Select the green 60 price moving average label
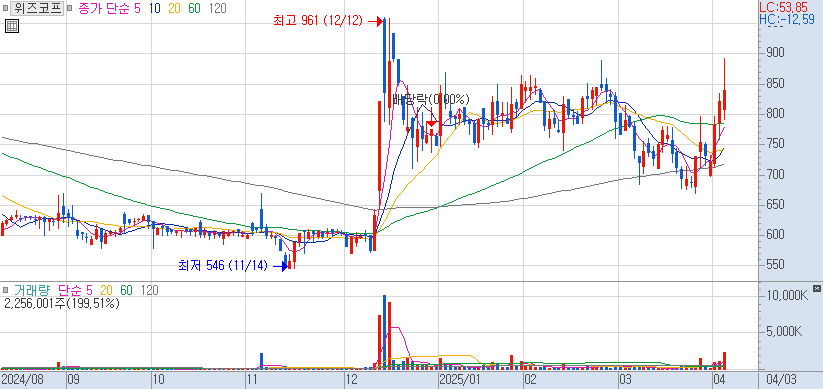The height and width of the screenshot is (389, 823). [194, 8]
